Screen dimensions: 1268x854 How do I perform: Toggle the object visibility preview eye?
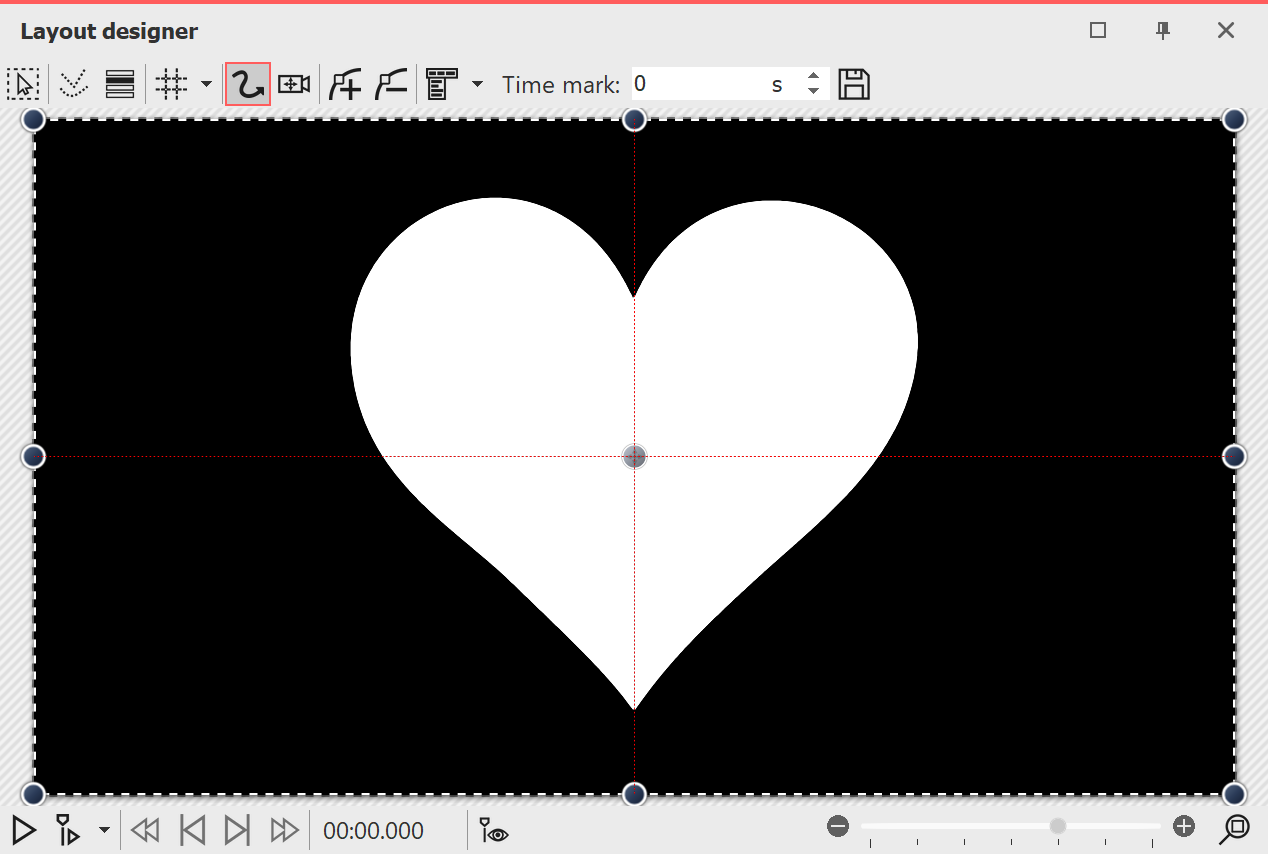pyautogui.click(x=492, y=831)
